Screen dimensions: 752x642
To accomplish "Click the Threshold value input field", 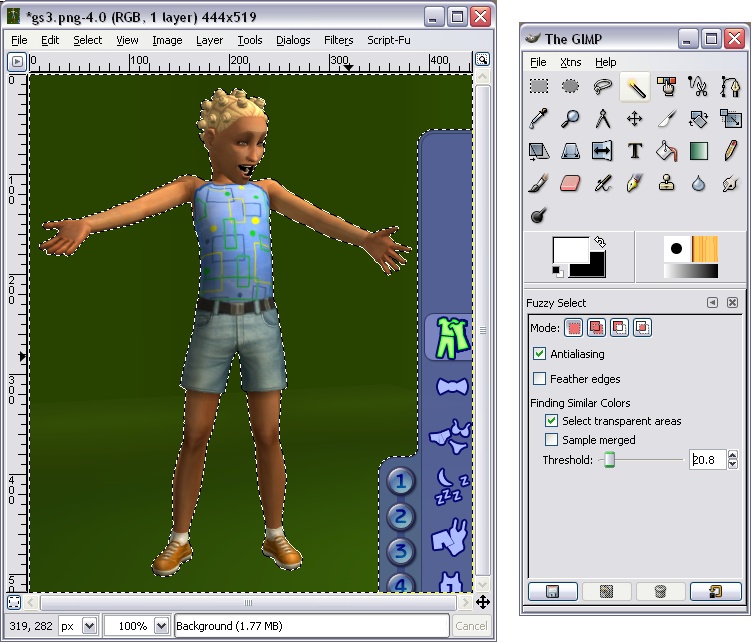I will [708, 460].
